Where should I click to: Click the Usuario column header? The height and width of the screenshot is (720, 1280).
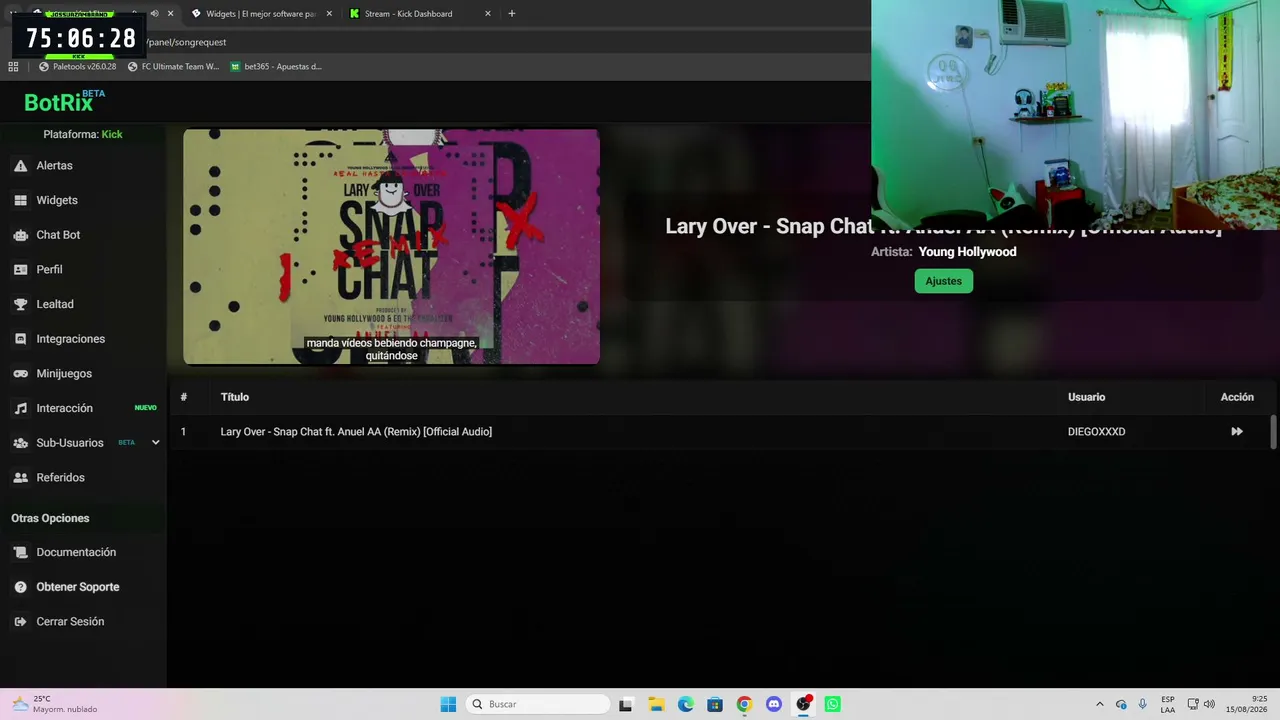[x=1086, y=397]
